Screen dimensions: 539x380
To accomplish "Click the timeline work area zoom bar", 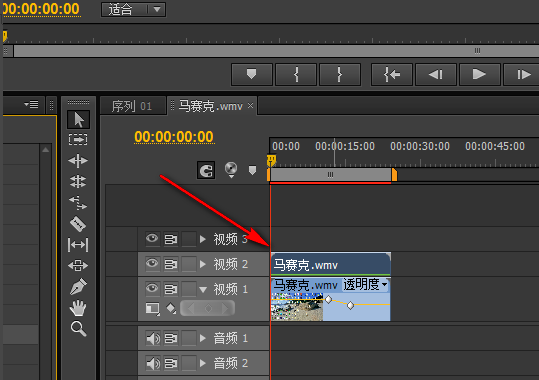I will pyautogui.click(x=331, y=175).
